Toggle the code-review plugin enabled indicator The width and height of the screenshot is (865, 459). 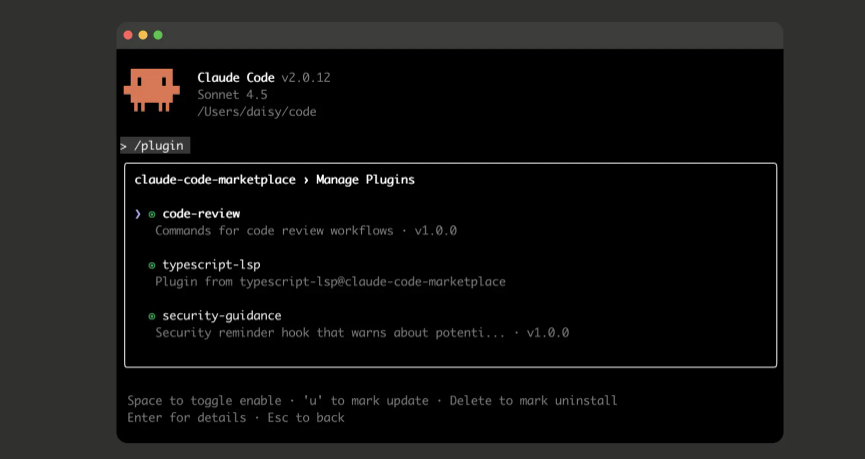(x=152, y=214)
